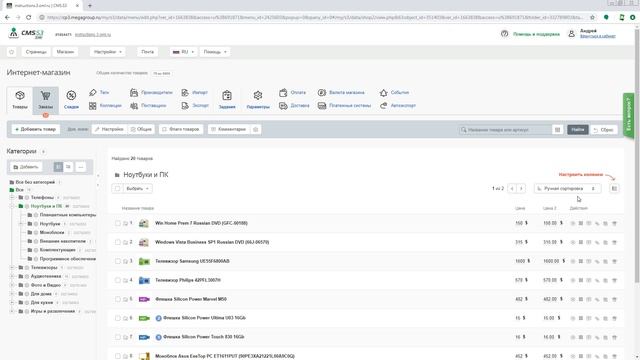Image resolution: width=640 pixels, height=360 pixels.
Task: Open the События bell item
Action: pyautogui.click(x=394, y=93)
